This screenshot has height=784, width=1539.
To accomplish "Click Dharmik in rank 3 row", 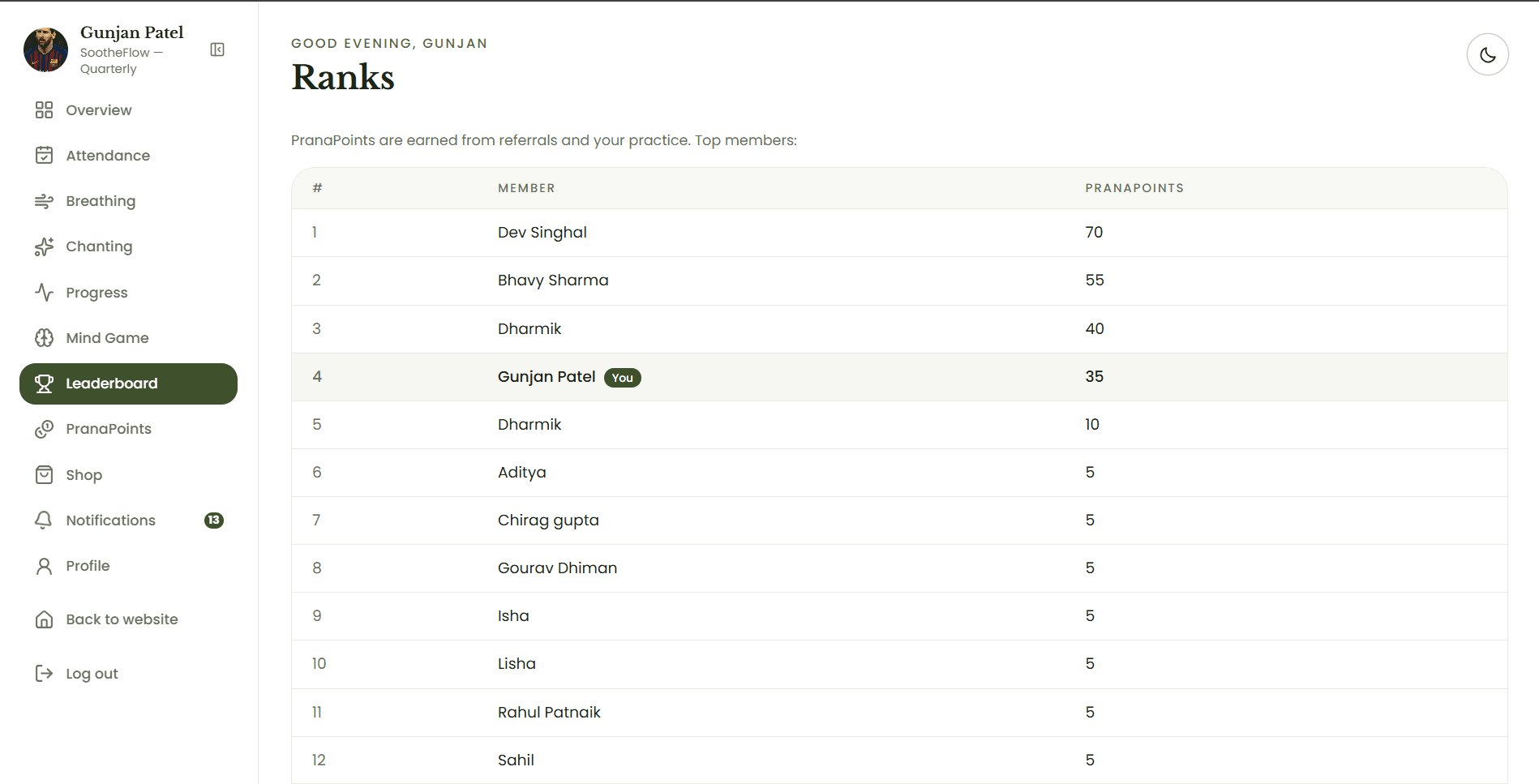I will pyautogui.click(x=529, y=328).
